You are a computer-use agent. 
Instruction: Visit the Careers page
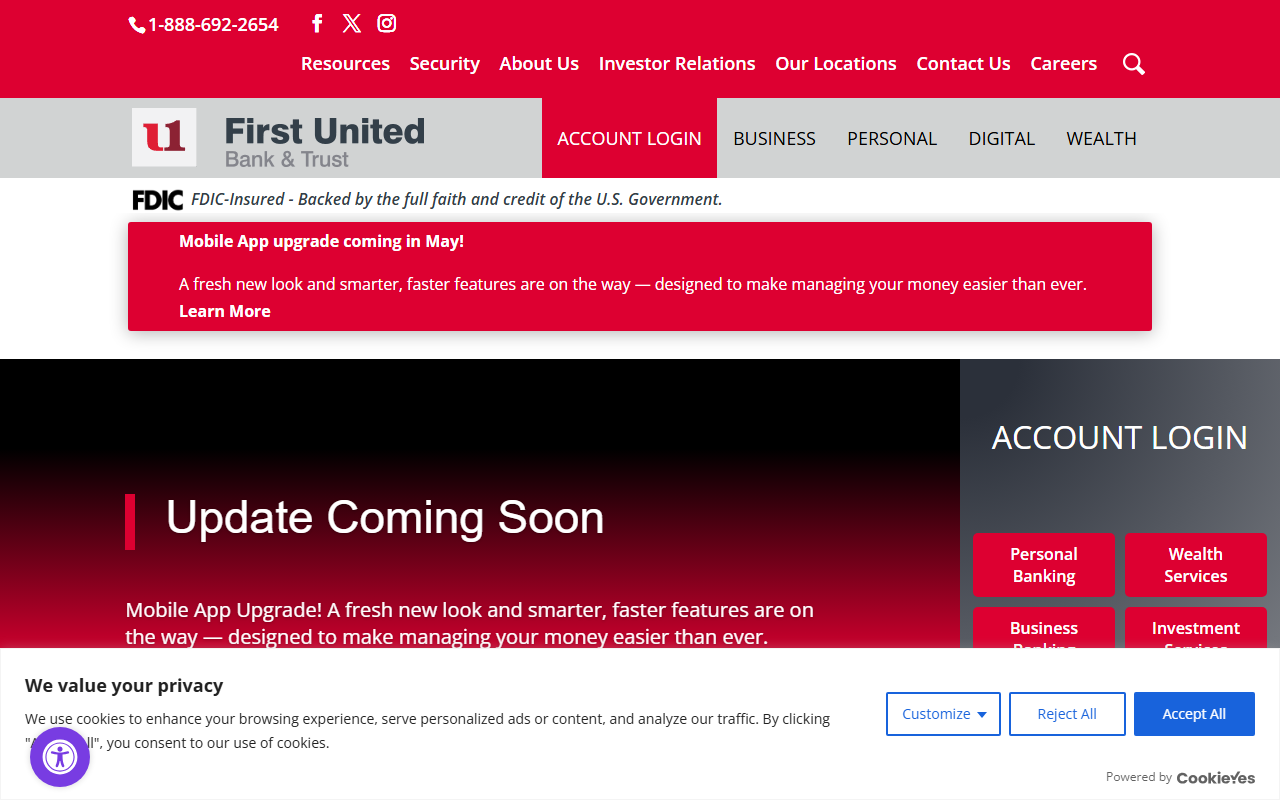coord(1064,63)
